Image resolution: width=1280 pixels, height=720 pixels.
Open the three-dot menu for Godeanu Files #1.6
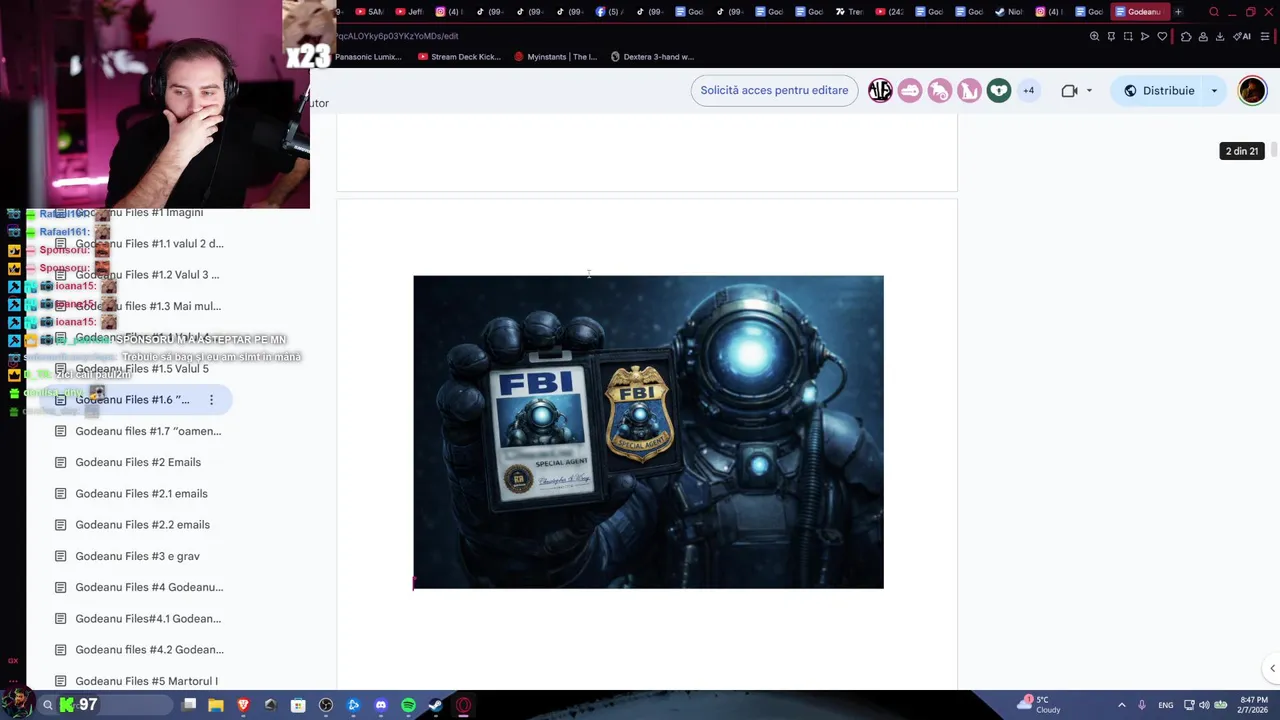click(x=211, y=400)
